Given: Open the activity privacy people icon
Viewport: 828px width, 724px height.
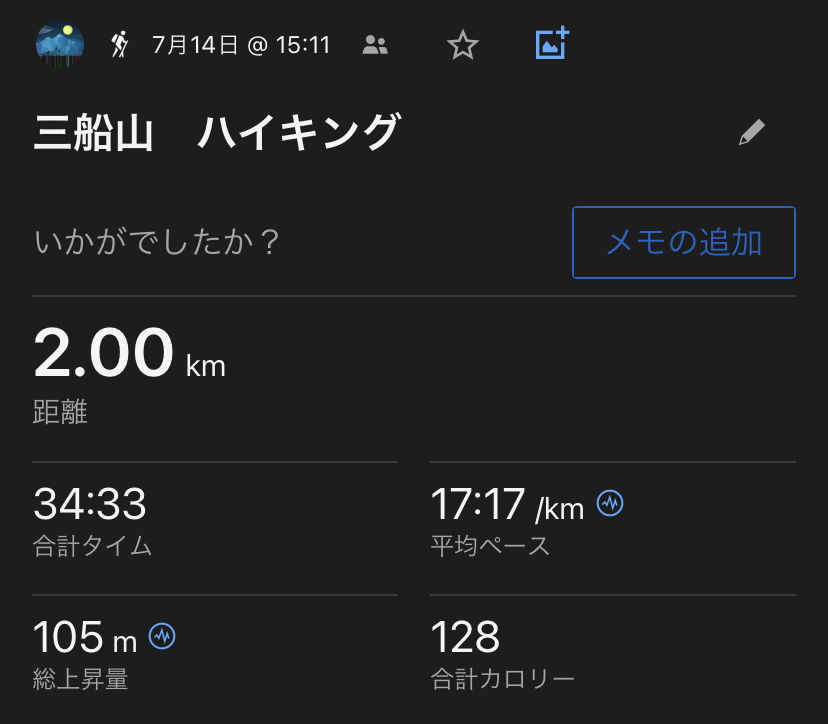Looking at the screenshot, I should (375, 44).
